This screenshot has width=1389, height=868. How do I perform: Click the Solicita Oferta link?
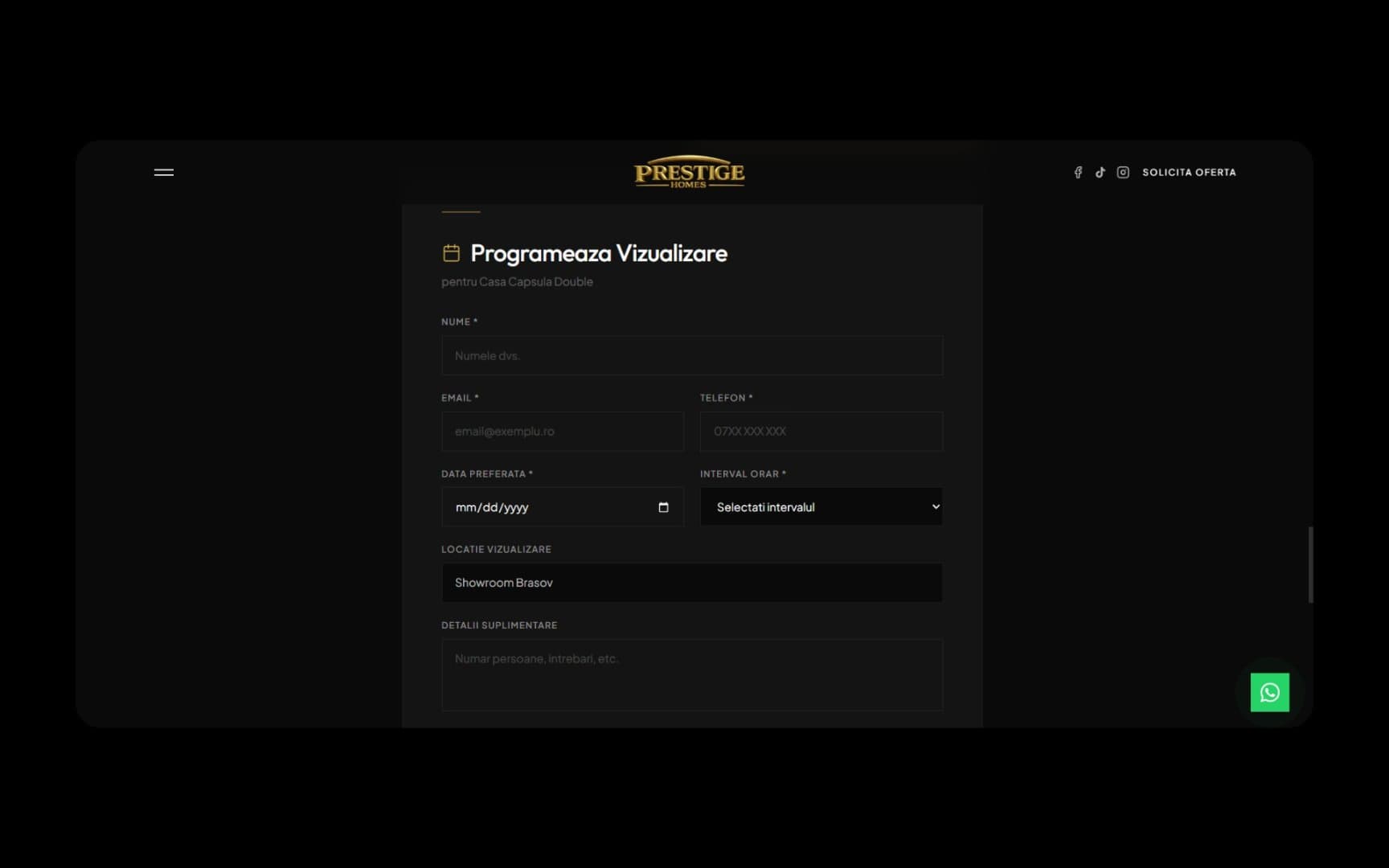pos(1189,172)
